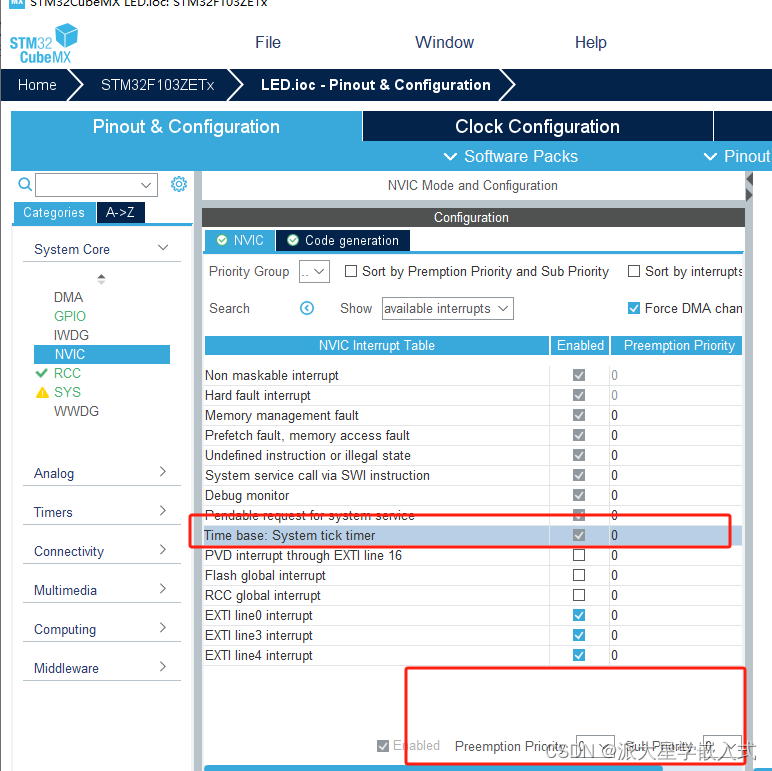Image resolution: width=772 pixels, height=771 pixels.
Task: Expand the Software Packs menu
Action: [x=511, y=157]
